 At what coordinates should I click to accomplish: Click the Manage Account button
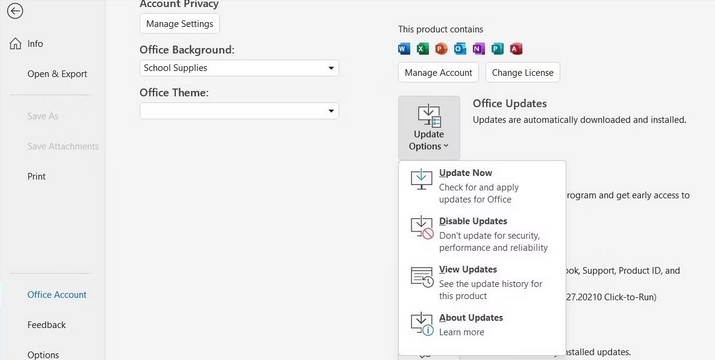tap(438, 73)
